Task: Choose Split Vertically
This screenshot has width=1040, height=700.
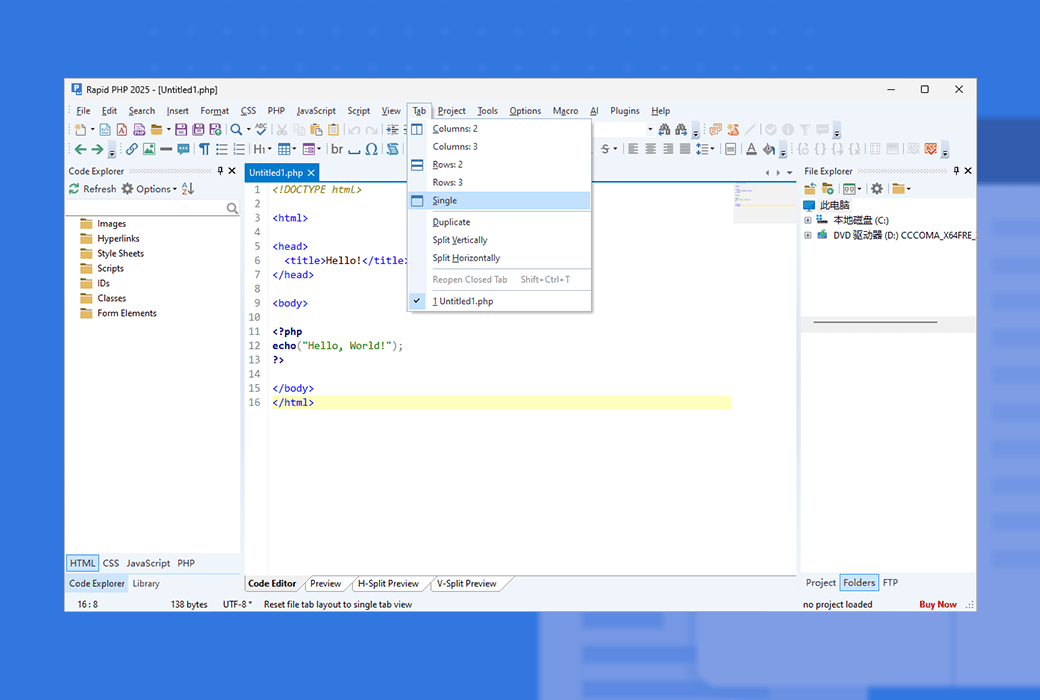Action: click(x=499, y=240)
